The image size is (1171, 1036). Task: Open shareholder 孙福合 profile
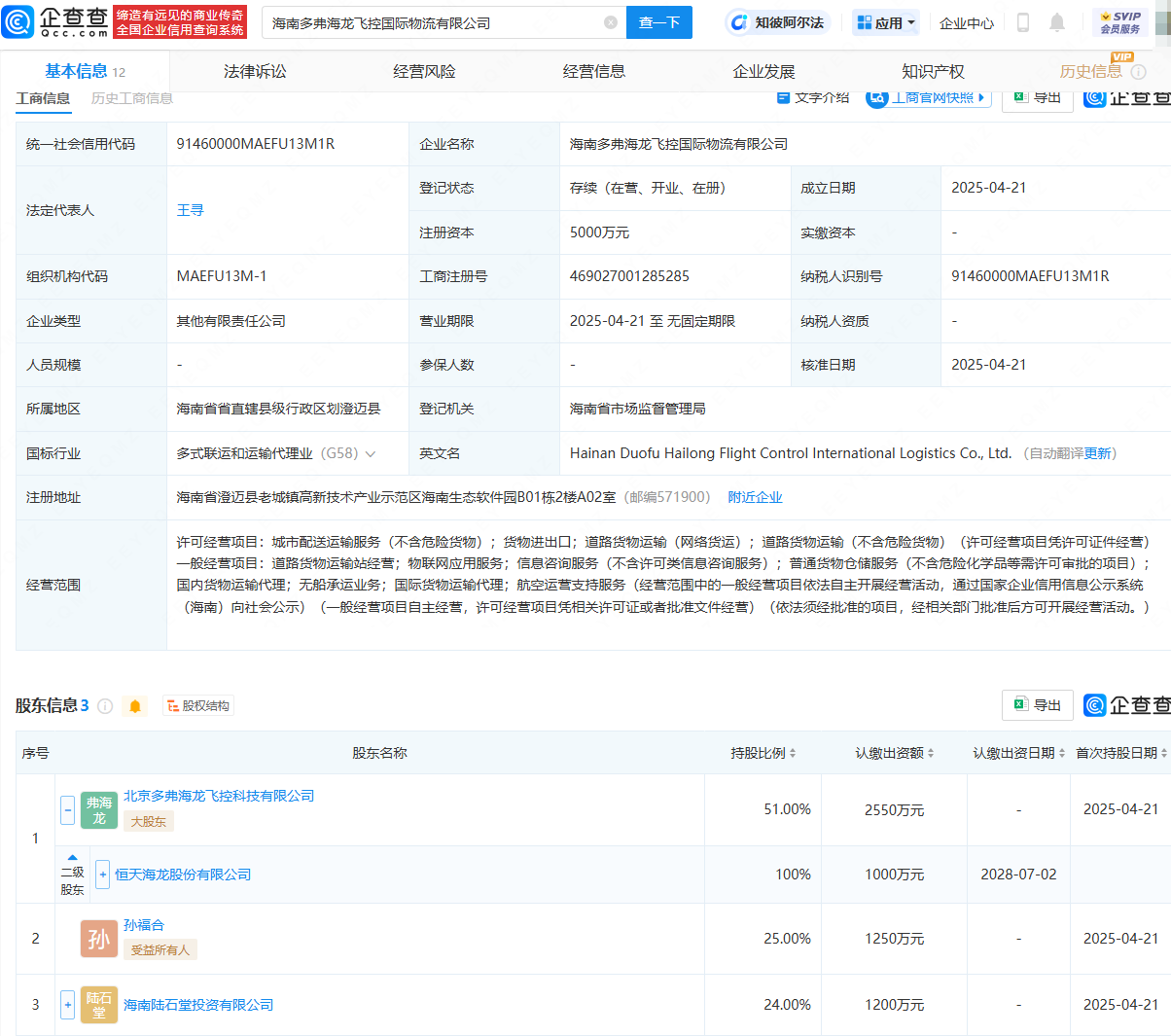[x=144, y=925]
